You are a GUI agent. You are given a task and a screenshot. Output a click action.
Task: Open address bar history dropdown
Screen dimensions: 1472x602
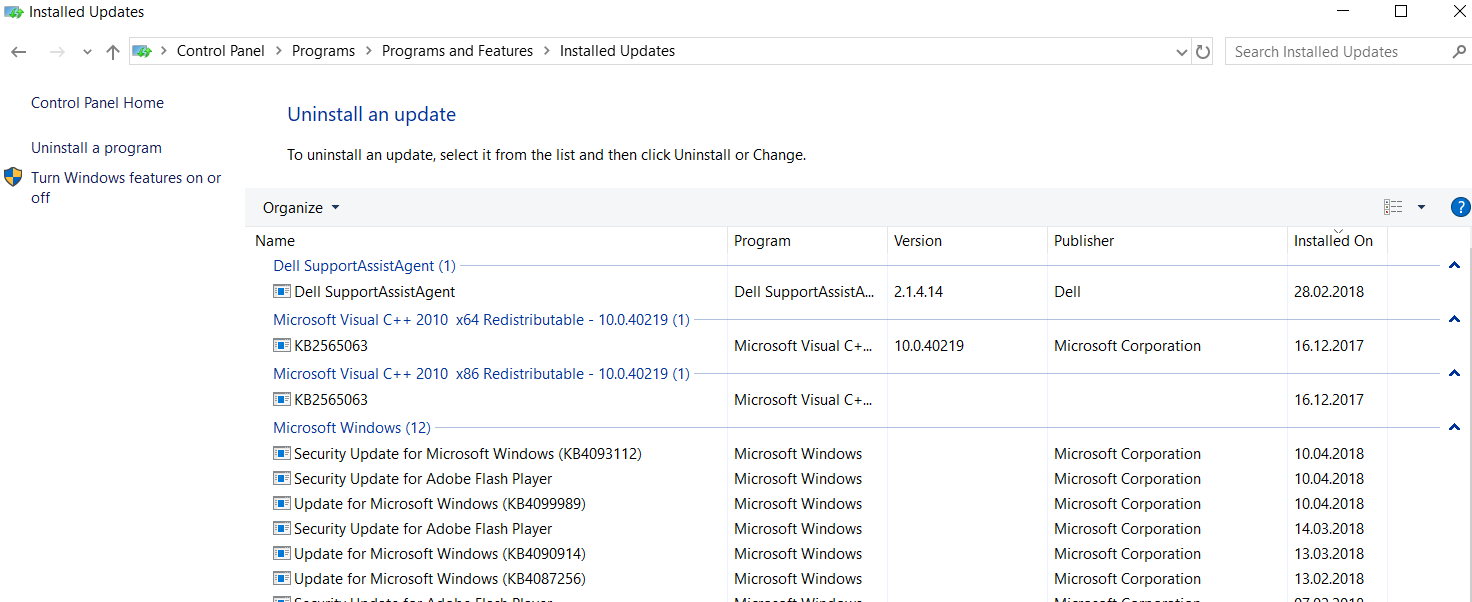click(1183, 52)
